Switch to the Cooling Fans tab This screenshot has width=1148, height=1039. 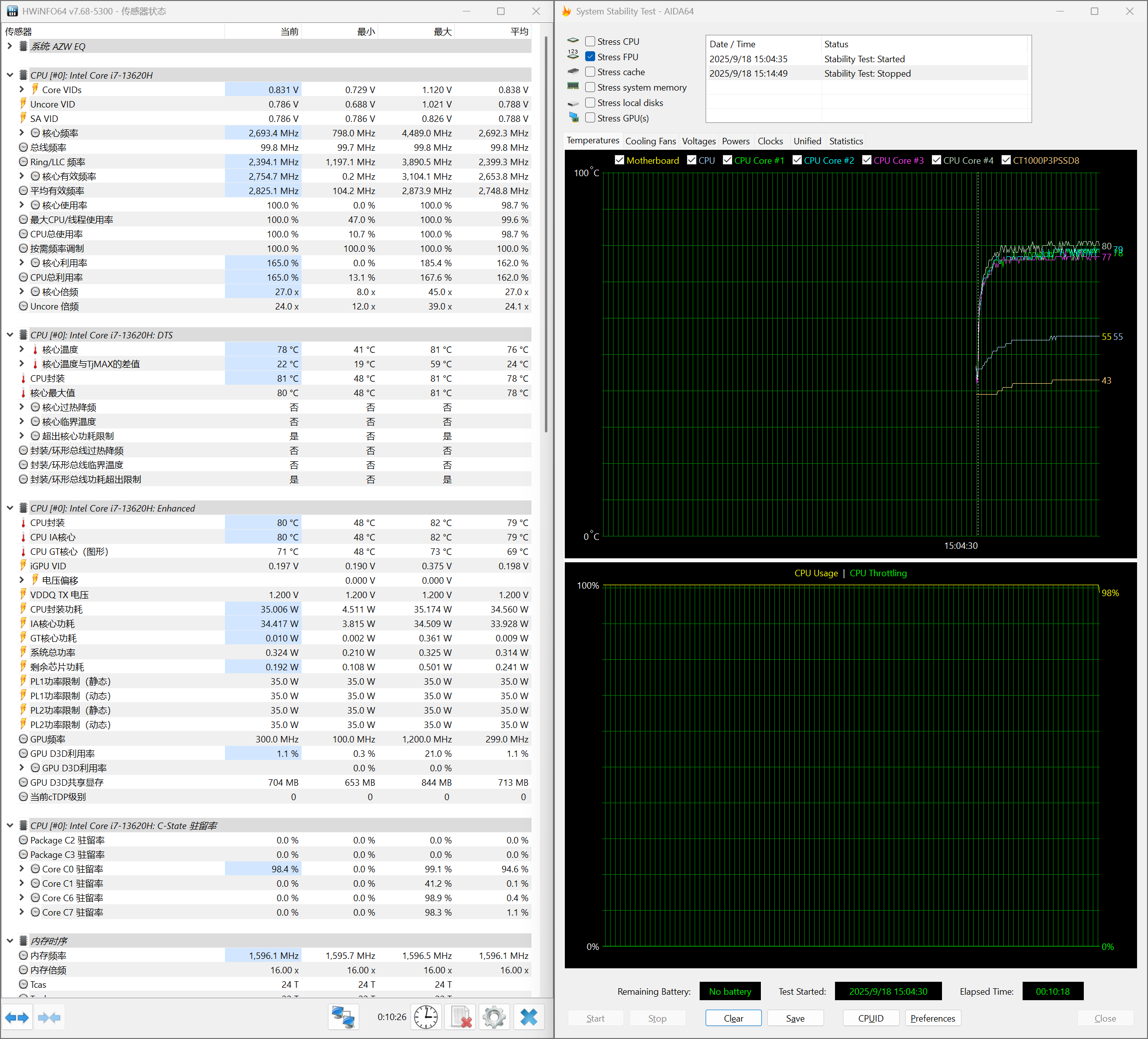[650, 141]
